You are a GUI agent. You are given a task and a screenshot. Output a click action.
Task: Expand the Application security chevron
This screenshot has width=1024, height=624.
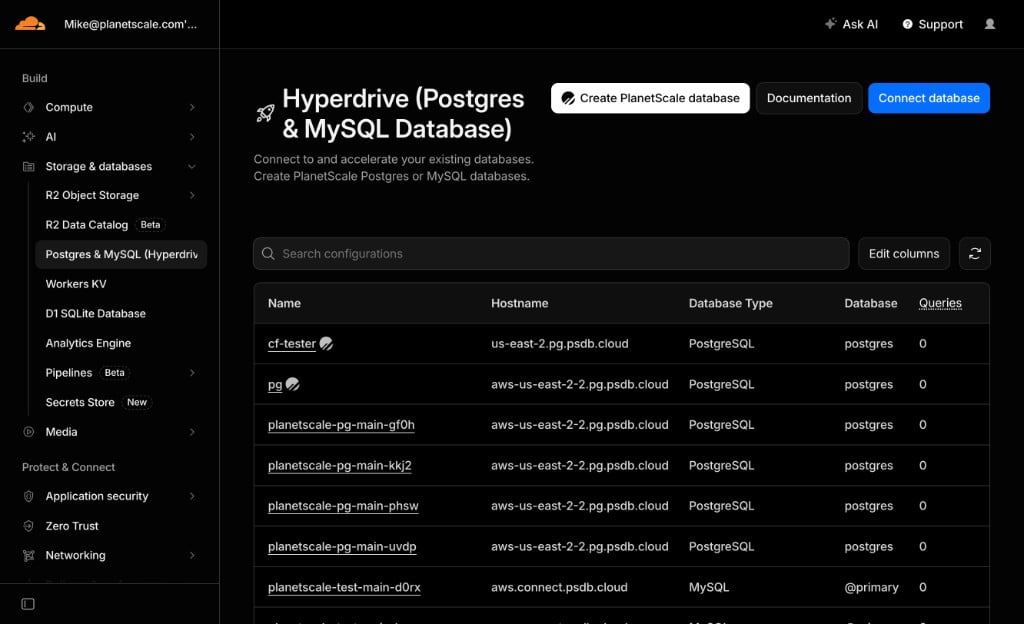[x=192, y=496]
